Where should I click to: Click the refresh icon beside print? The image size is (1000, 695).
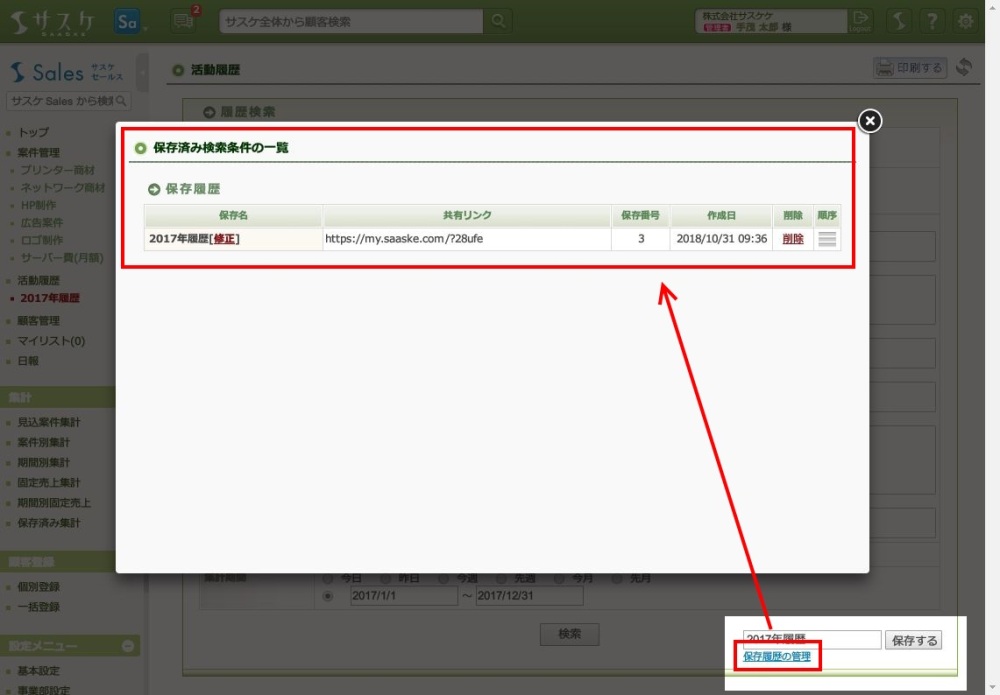964,68
